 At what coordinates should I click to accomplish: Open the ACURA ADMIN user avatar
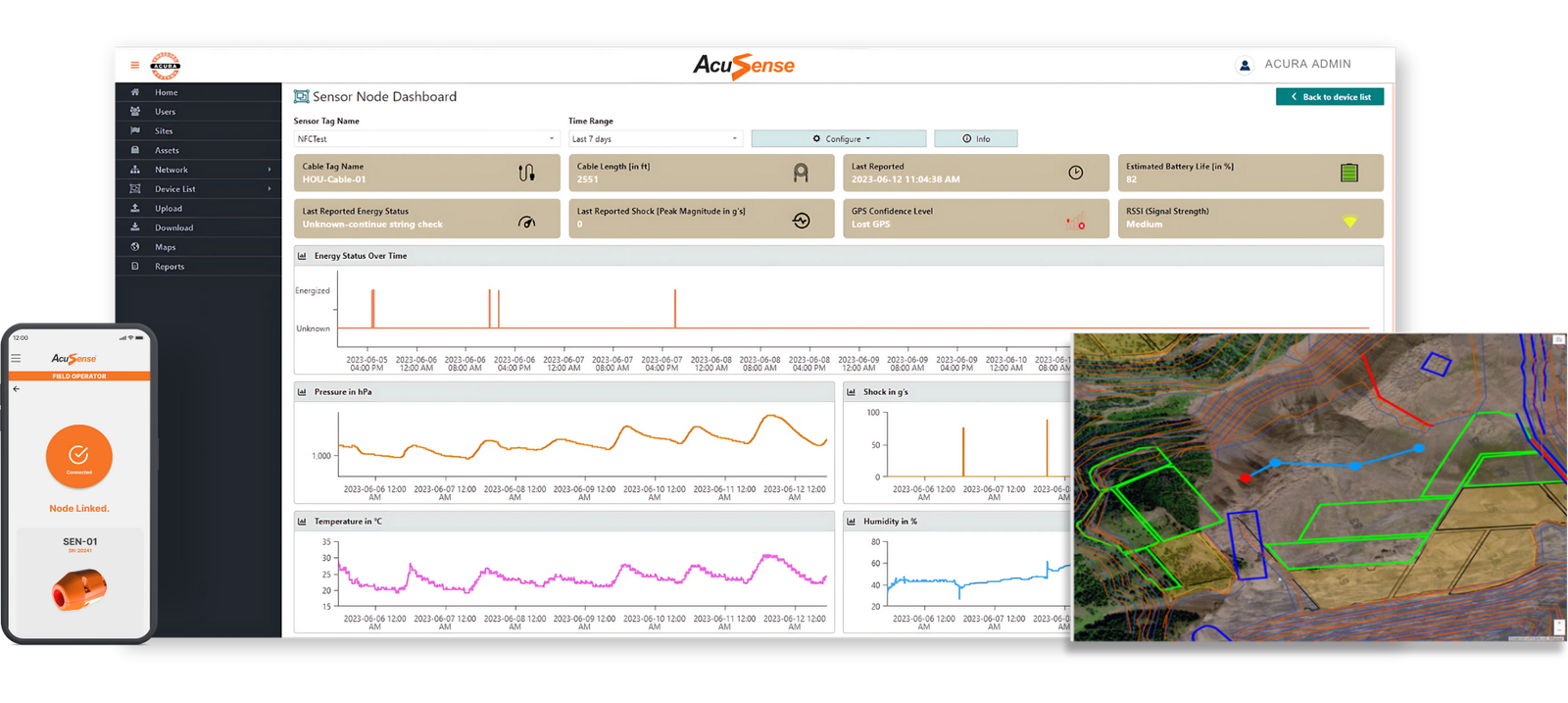[1245, 65]
